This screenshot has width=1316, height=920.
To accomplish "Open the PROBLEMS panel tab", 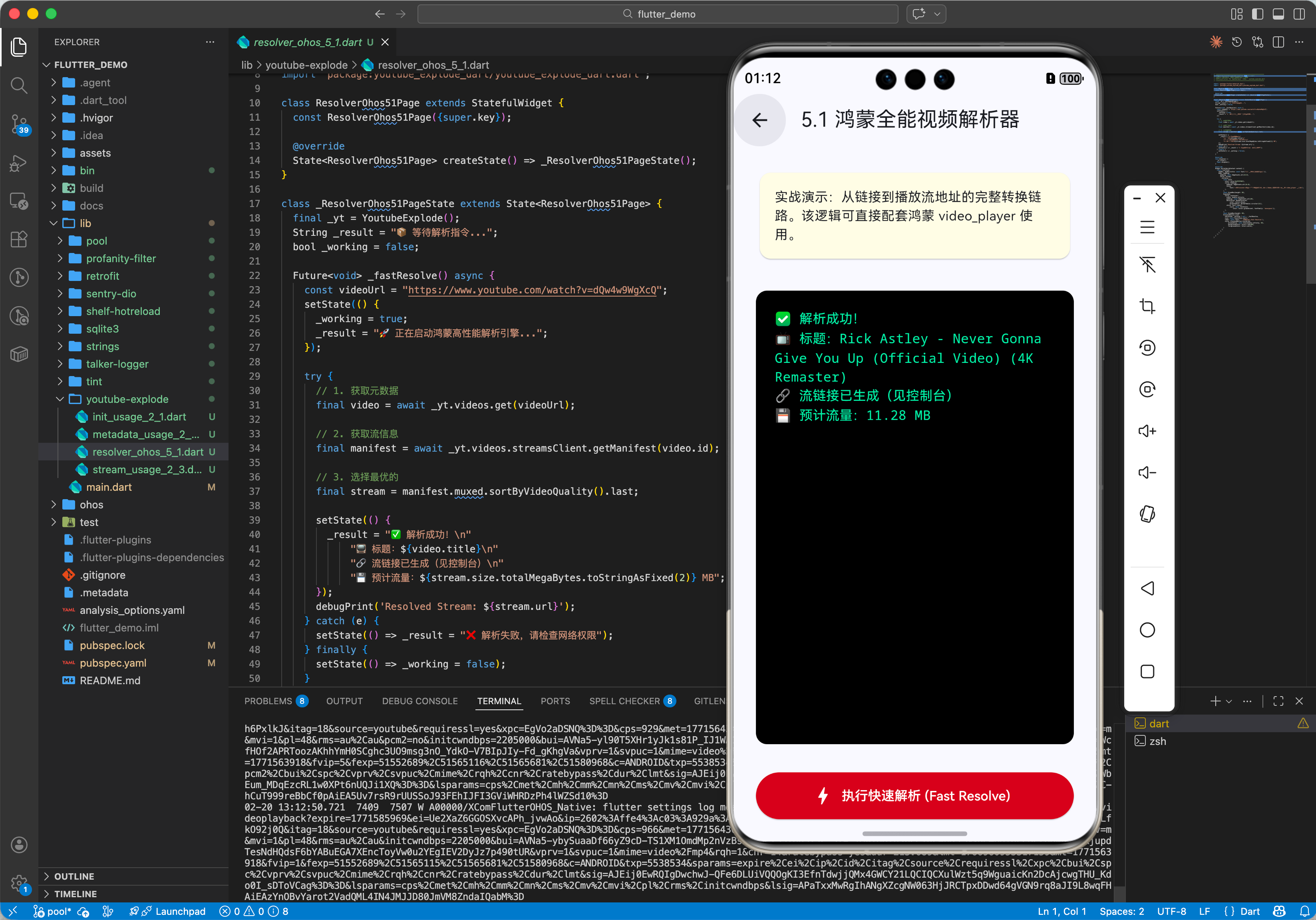I will pos(268,701).
